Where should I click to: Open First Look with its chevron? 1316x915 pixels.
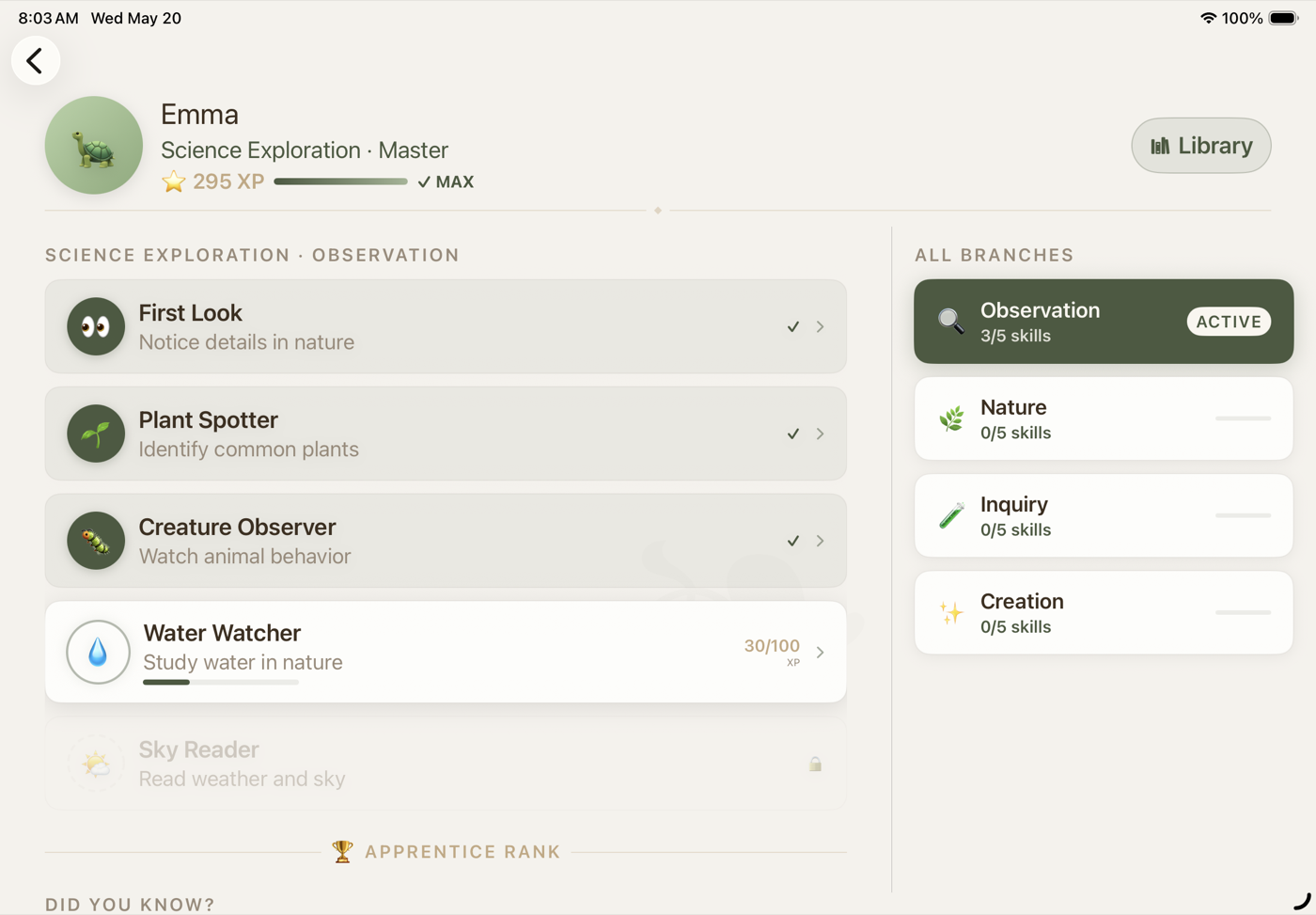coord(821,326)
